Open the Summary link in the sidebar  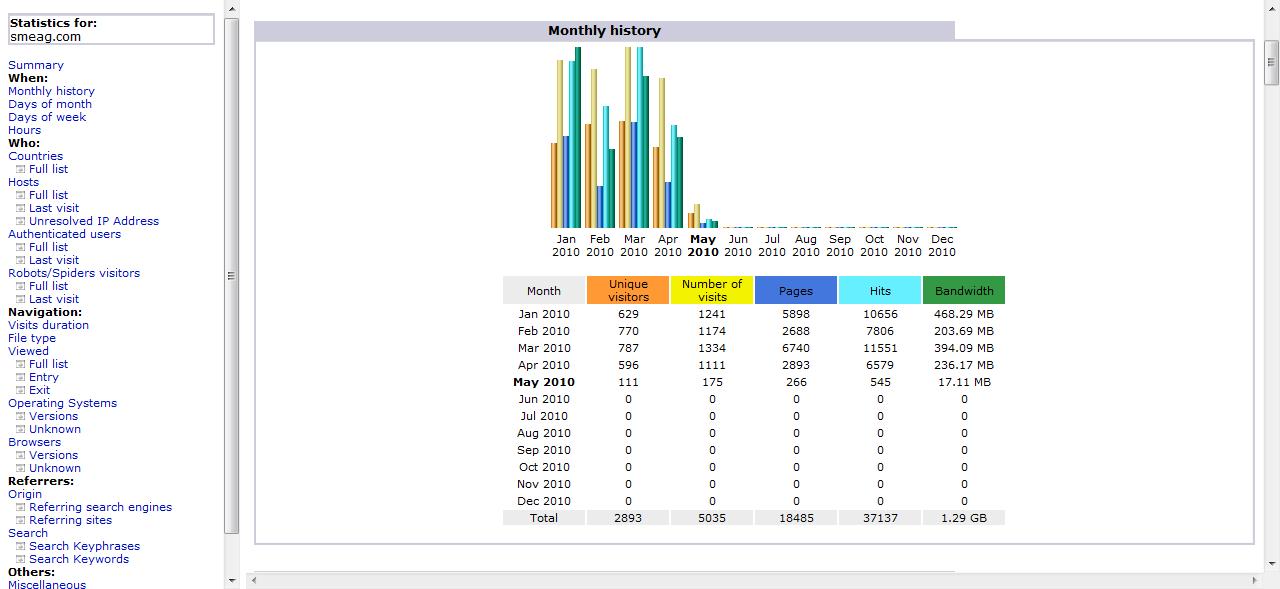pyautogui.click(x=36, y=65)
